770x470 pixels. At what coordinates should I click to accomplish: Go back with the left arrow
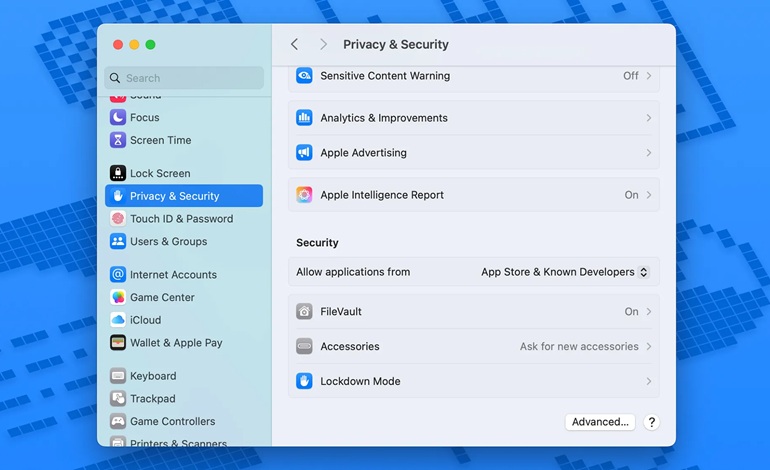pyautogui.click(x=295, y=44)
